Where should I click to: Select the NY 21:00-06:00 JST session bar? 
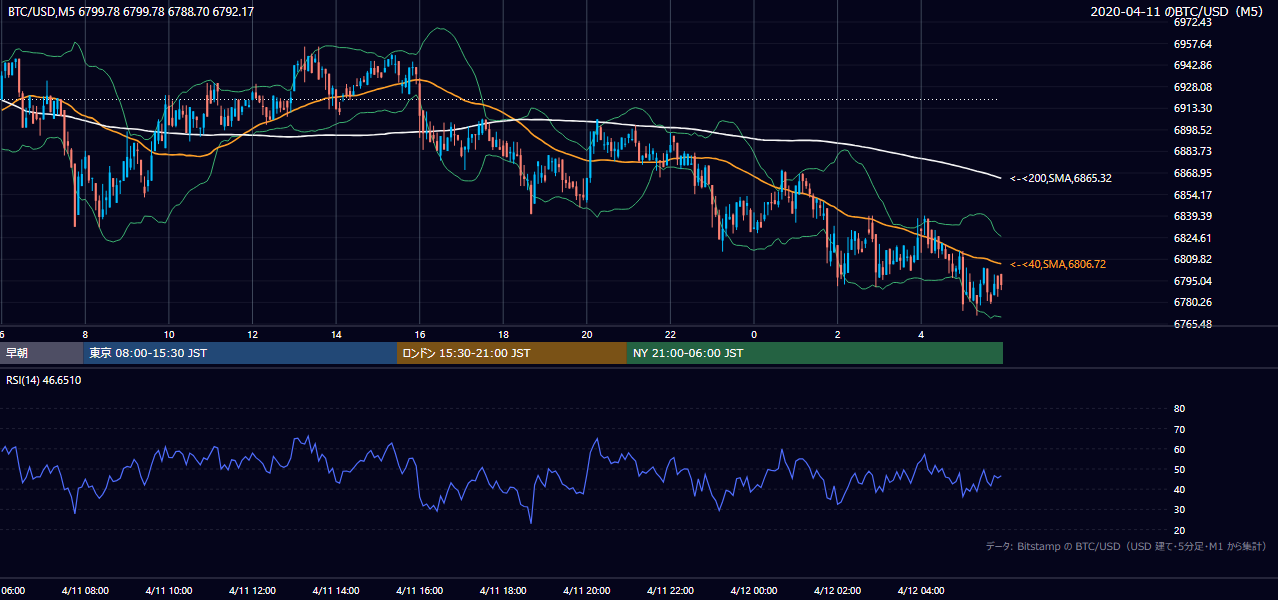click(x=815, y=353)
